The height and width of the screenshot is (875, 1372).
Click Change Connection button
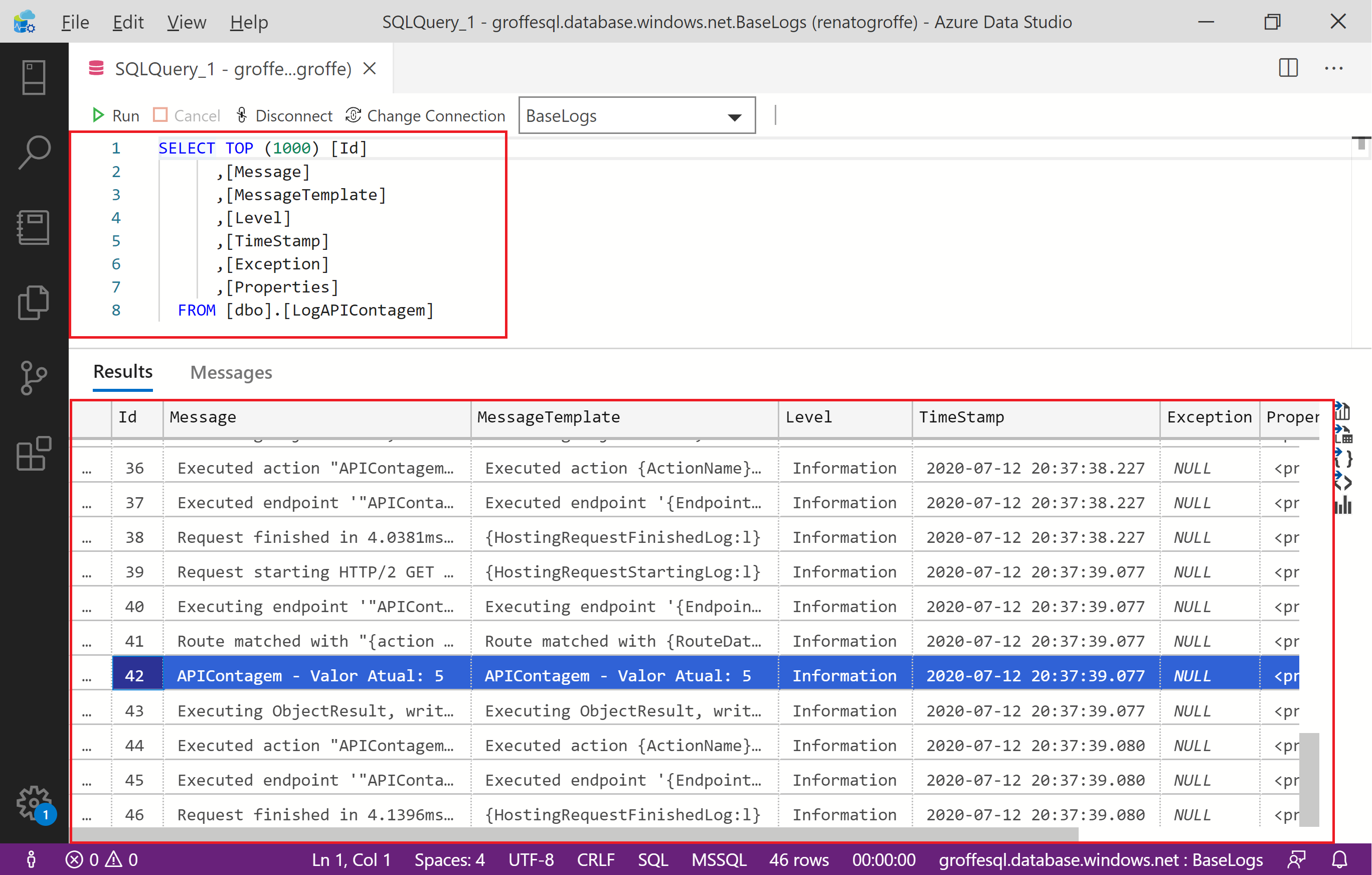tap(426, 116)
